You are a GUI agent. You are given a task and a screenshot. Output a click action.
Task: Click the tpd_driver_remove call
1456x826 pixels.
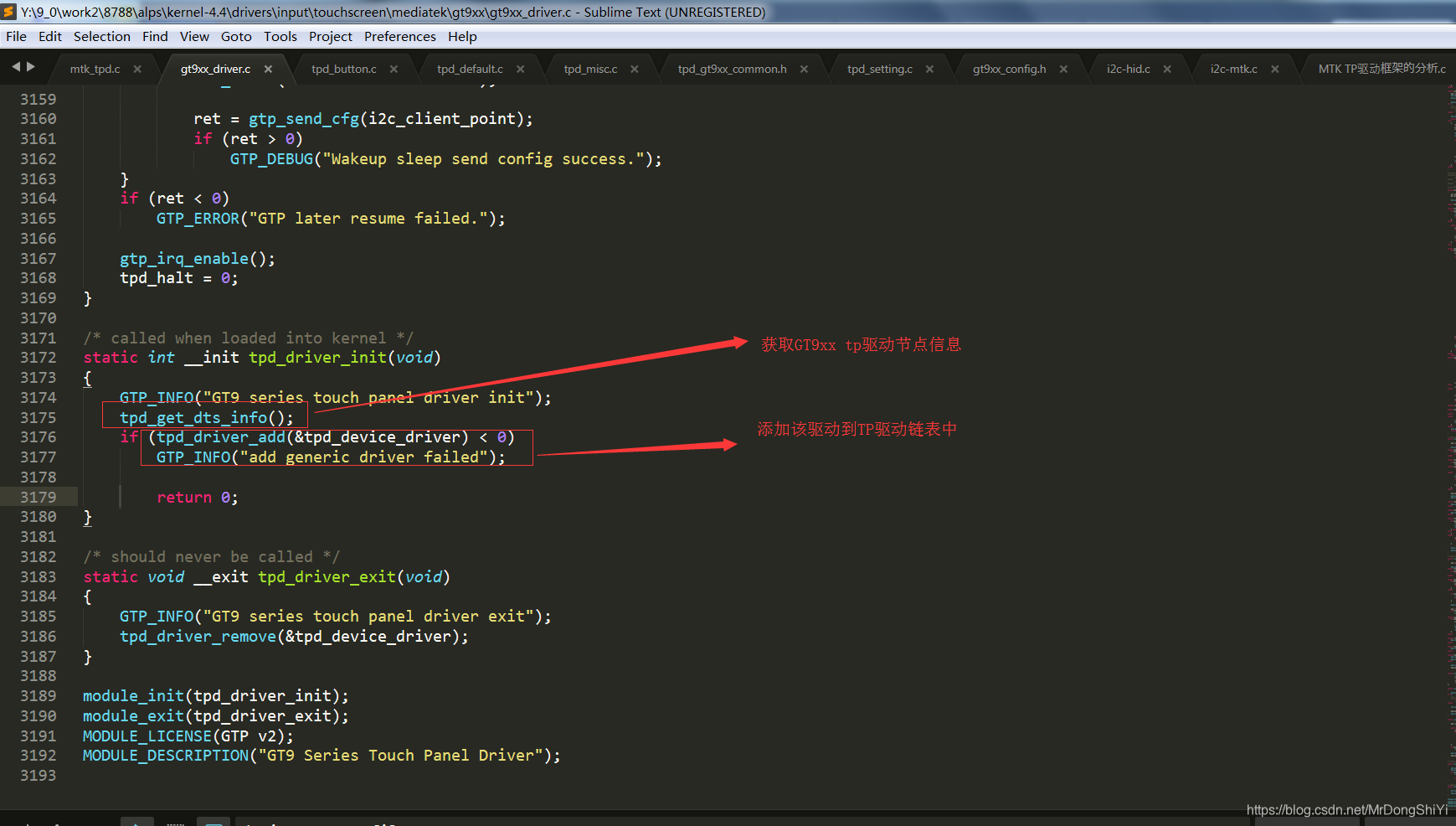198,636
